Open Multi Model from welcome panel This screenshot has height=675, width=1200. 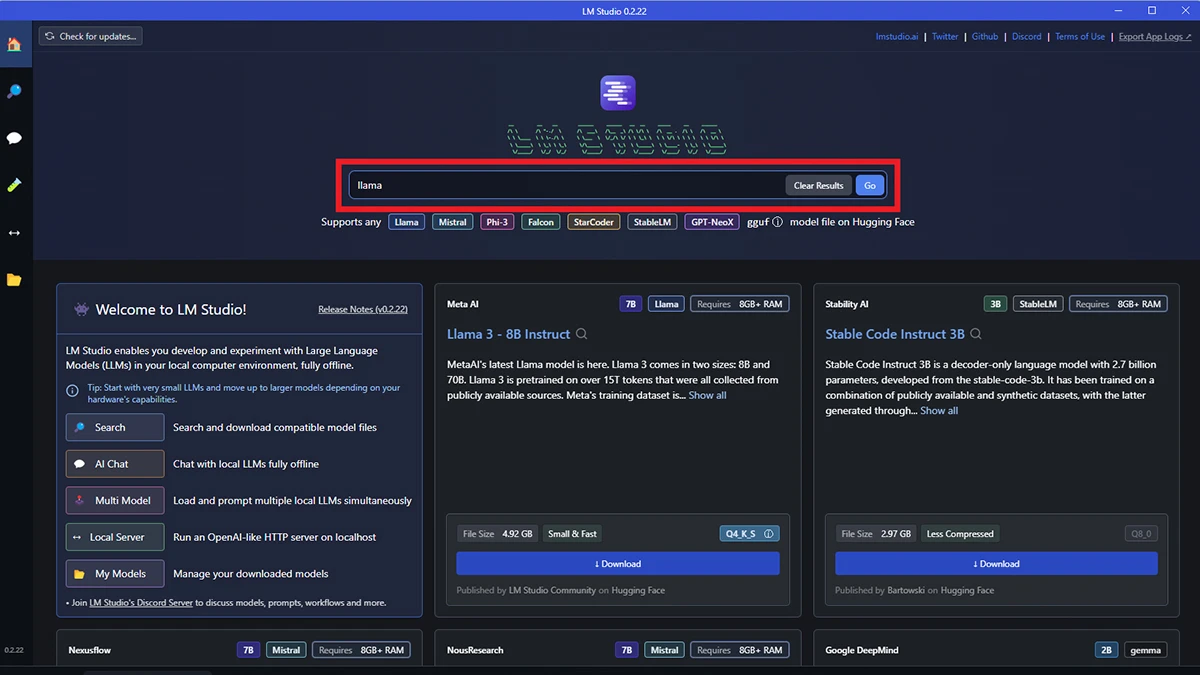[x=115, y=500]
